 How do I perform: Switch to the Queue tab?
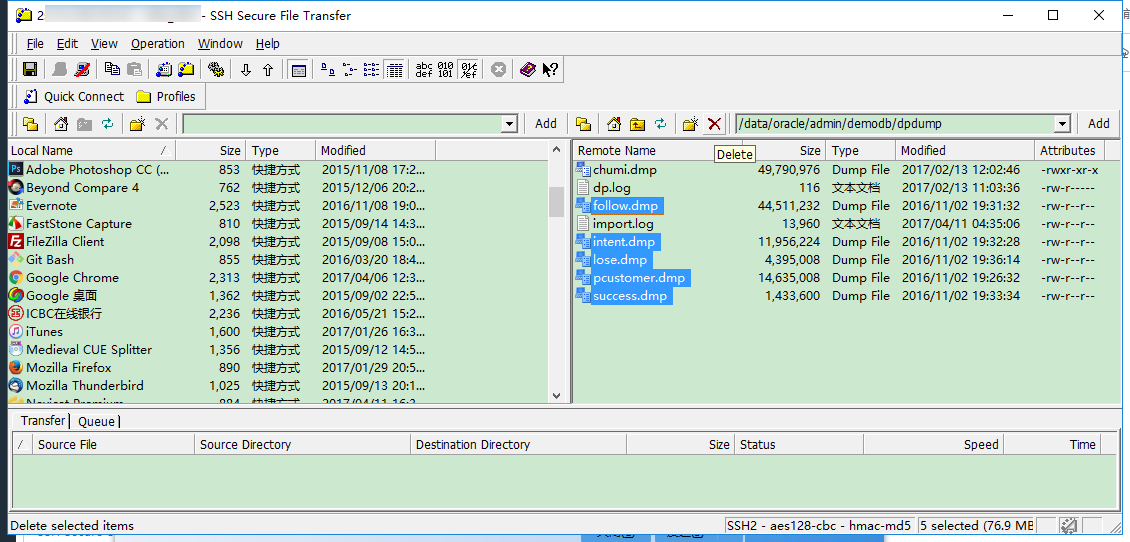(x=97, y=422)
